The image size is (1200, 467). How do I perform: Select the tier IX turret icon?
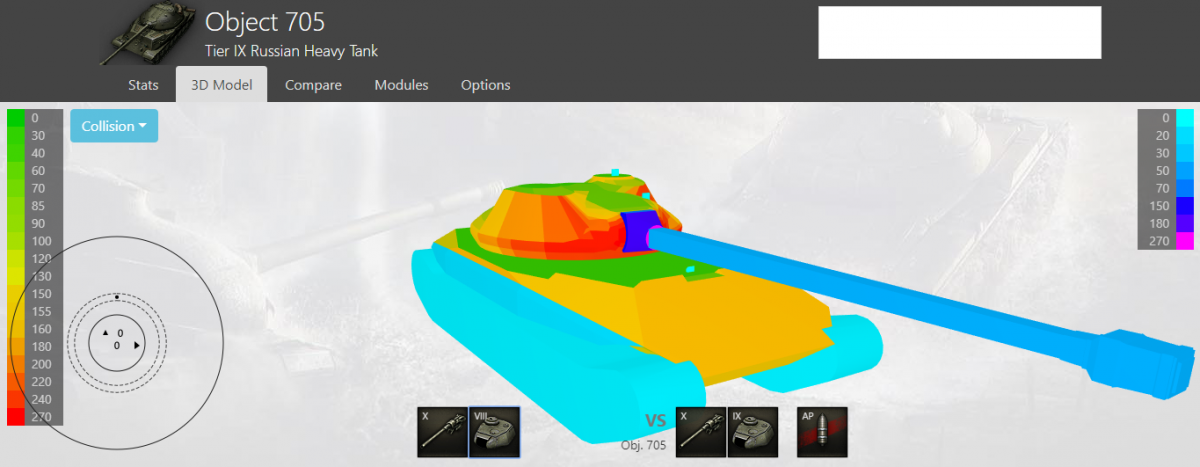tap(752, 432)
